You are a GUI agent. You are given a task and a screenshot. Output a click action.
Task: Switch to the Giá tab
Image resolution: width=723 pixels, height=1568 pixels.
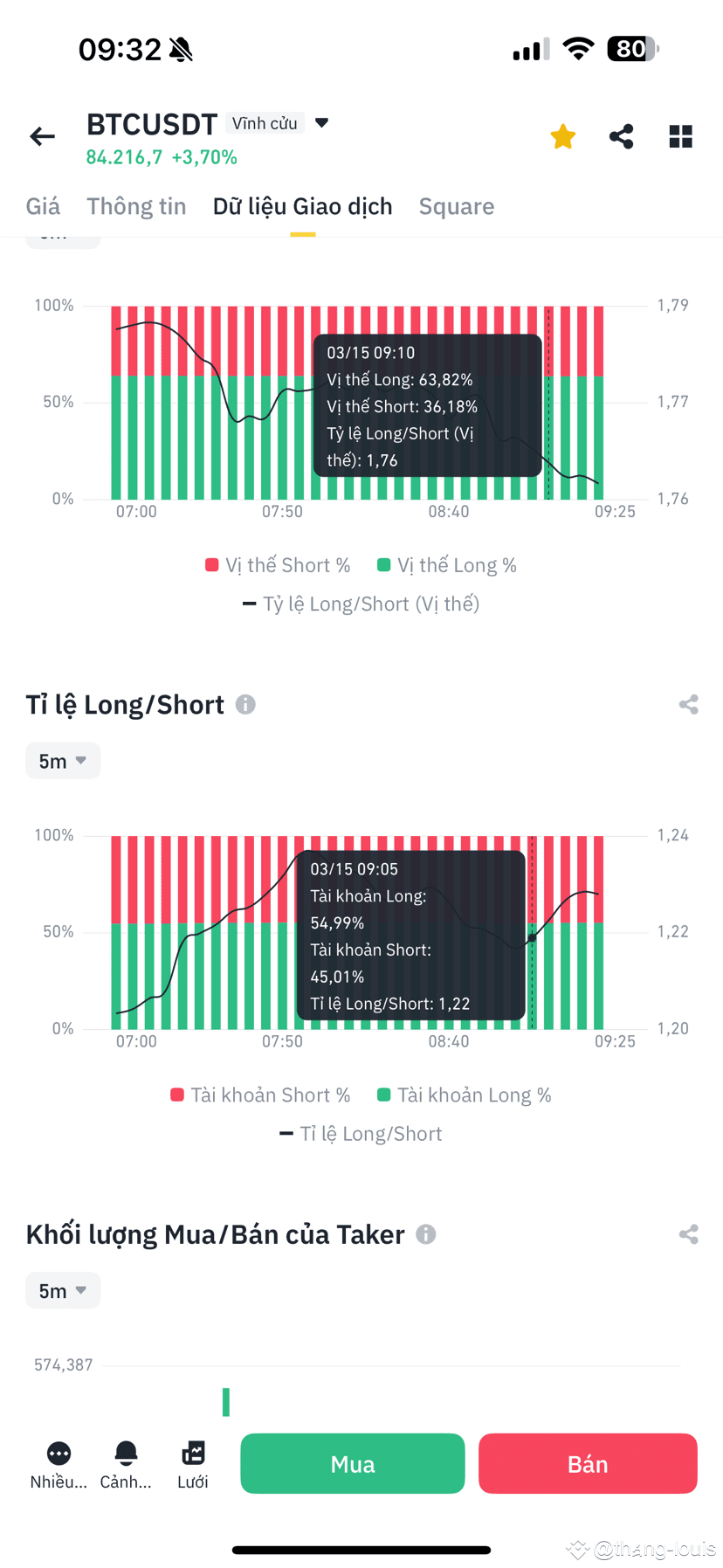tap(42, 206)
